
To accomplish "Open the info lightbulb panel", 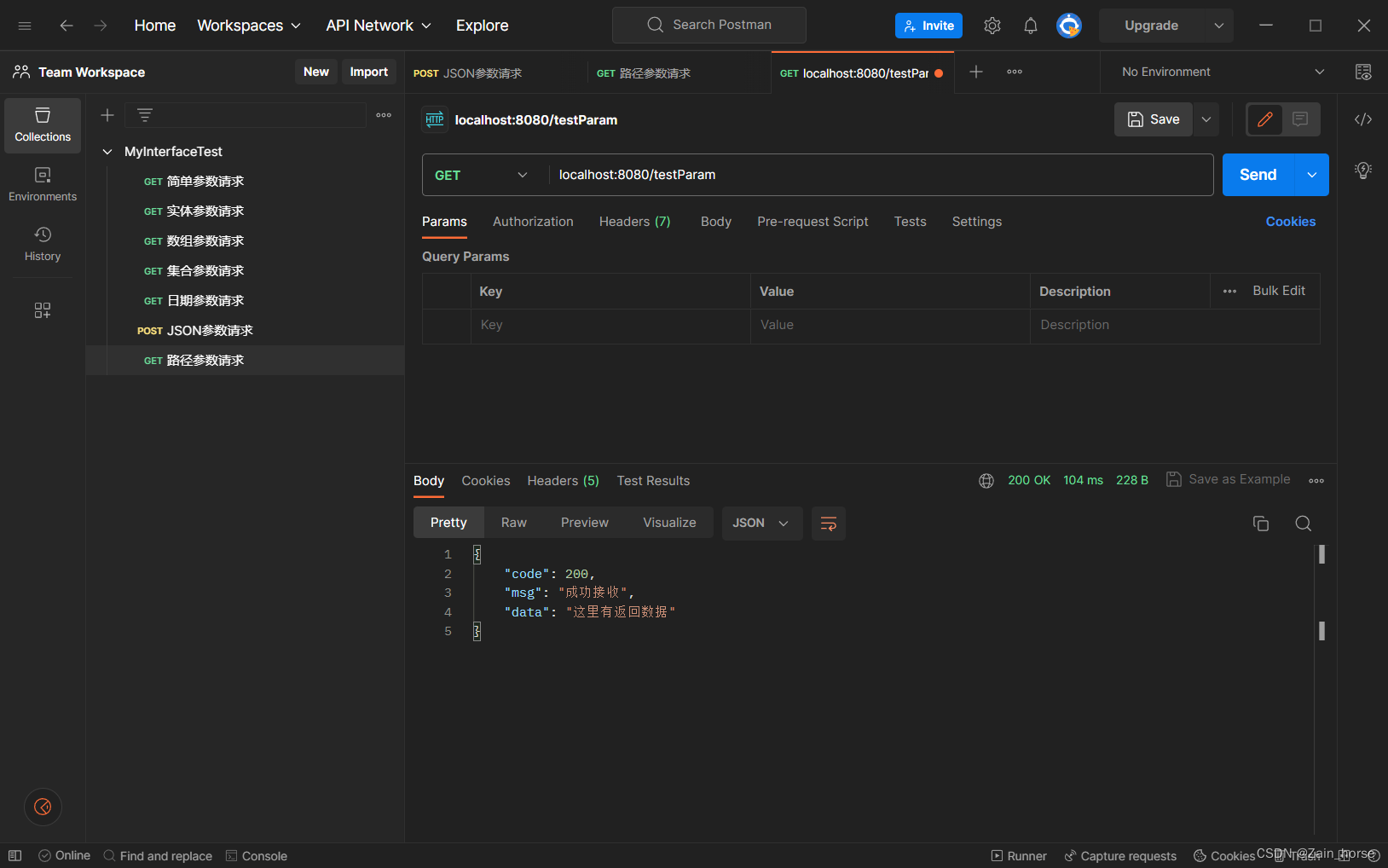I will 1363,171.
